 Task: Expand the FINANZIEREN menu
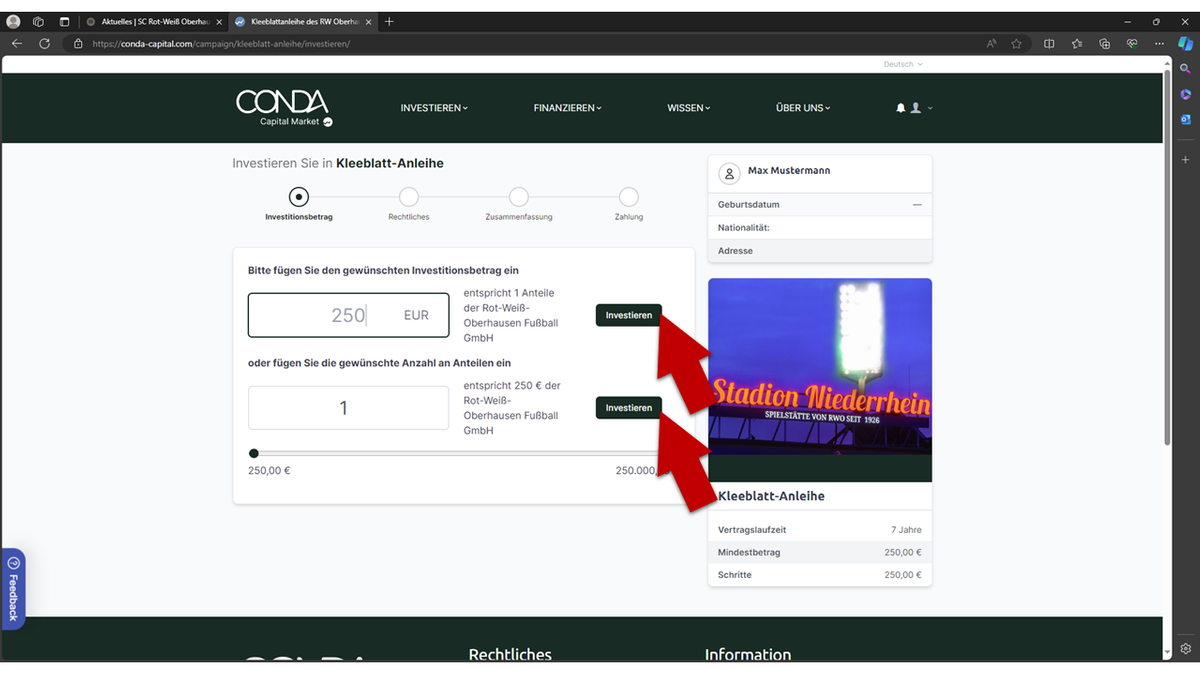(567, 108)
